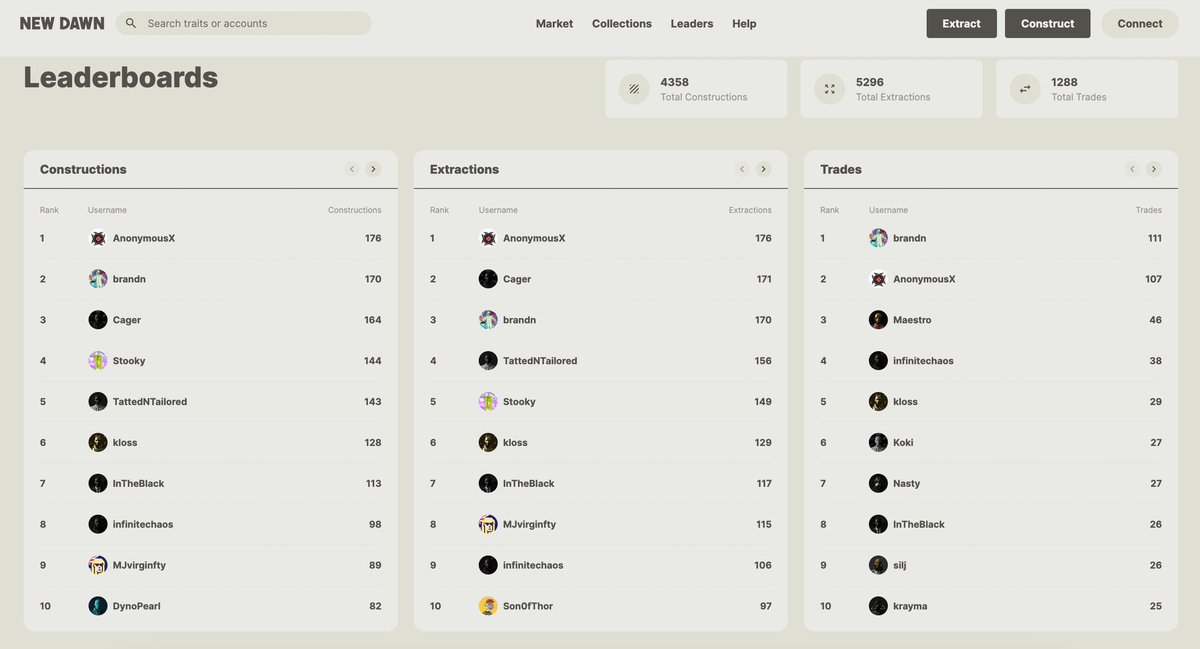This screenshot has height=649, width=1200.
Task: Open infinitechaos username in Constructions
Action: [143, 524]
